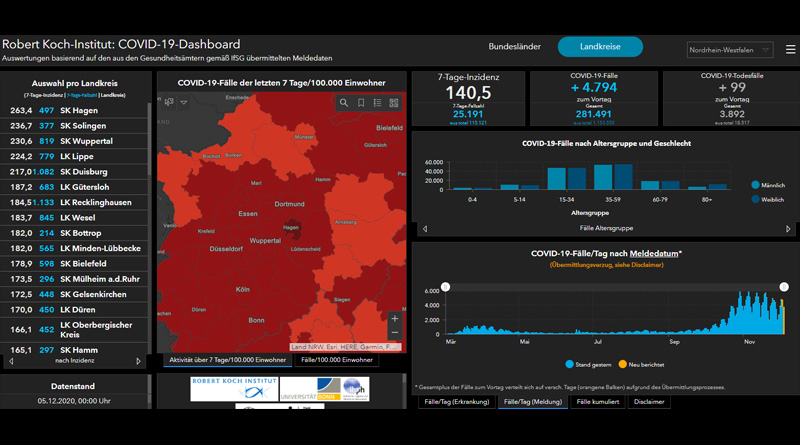Show next age group chart

[788, 229]
